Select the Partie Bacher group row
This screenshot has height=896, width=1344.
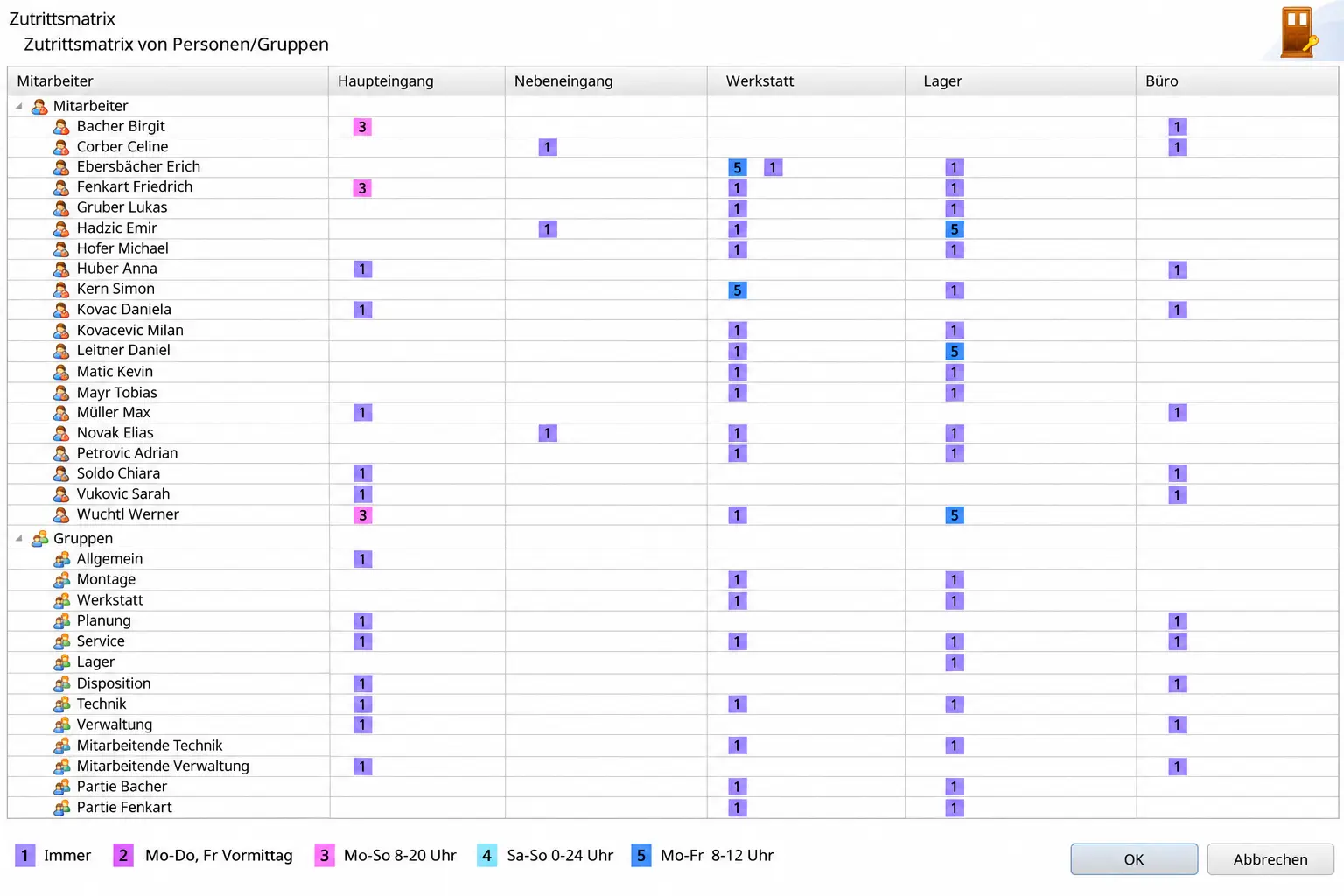coord(673,787)
